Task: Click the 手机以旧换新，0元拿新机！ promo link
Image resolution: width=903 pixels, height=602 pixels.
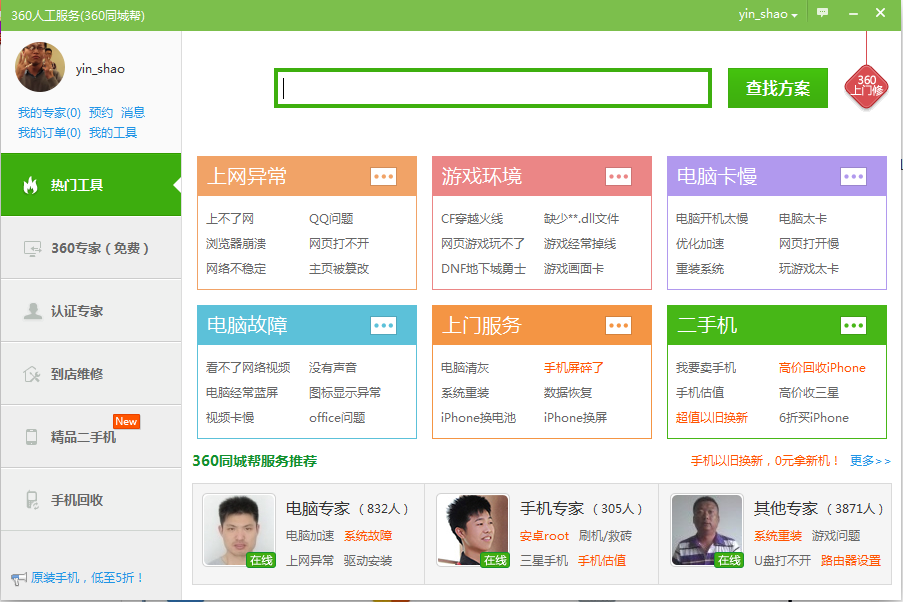Action: pyautogui.click(x=765, y=461)
